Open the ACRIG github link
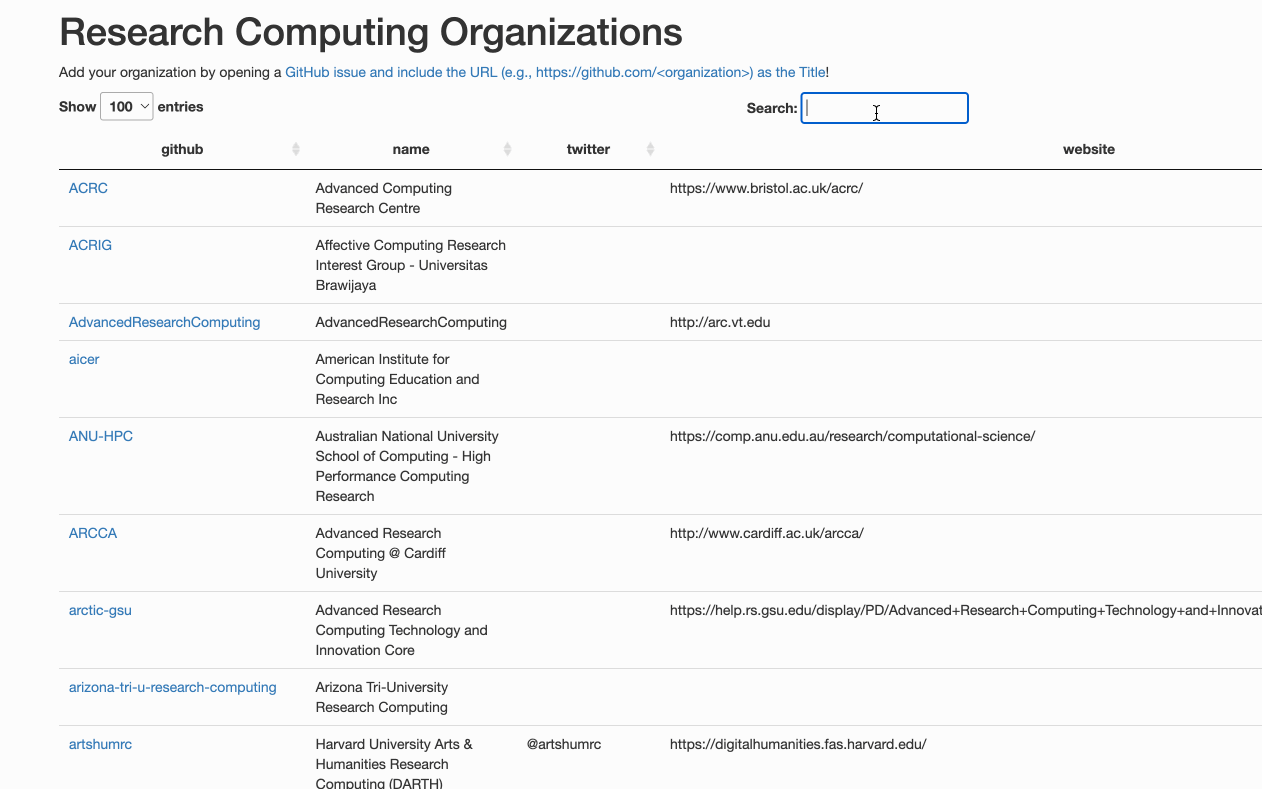This screenshot has height=789, width=1262. point(90,245)
